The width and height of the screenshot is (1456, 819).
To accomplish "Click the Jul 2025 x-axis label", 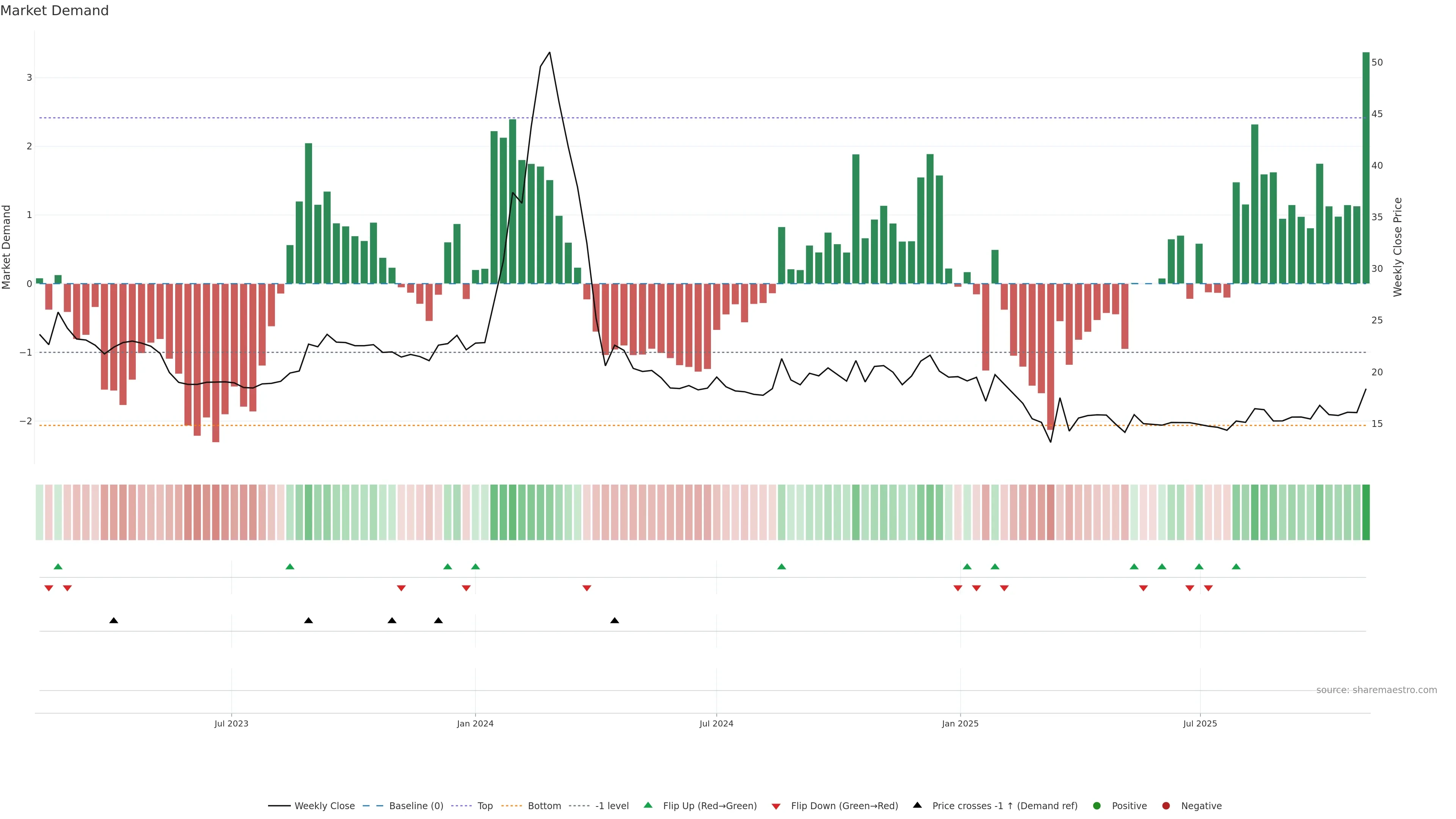I will tap(1200, 723).
